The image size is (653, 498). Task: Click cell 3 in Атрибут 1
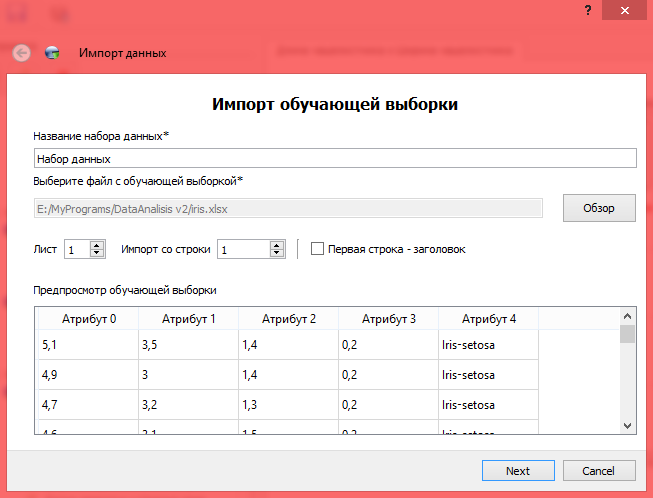coord(189,375)
